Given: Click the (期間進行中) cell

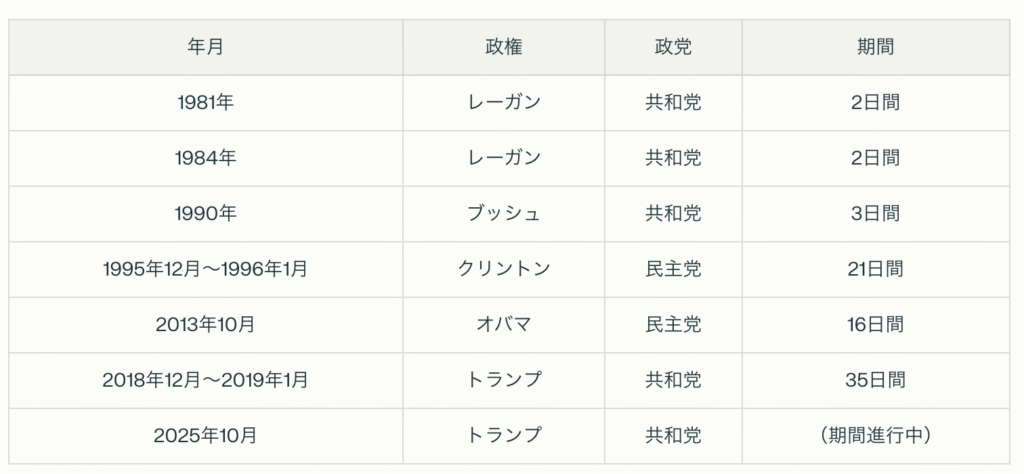Looking at the screenshot, I should (x=875, y=435).
